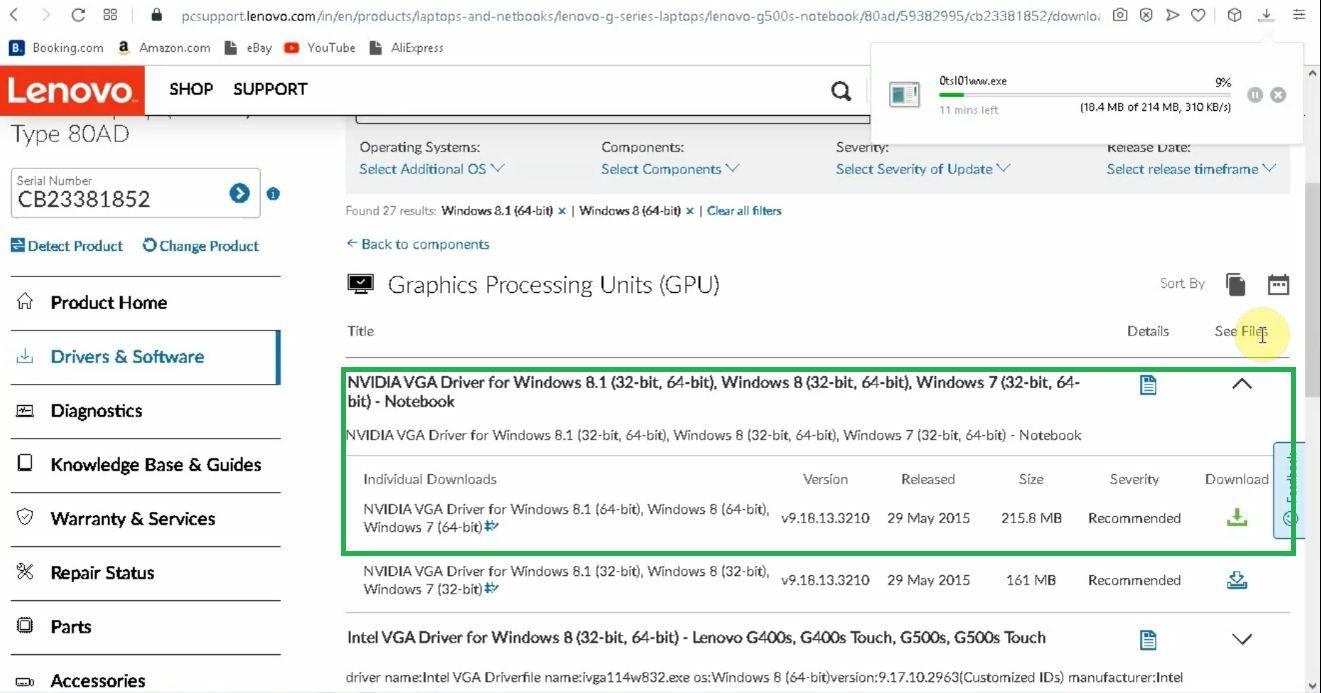Click the info icon beside Serial Number

272,193
